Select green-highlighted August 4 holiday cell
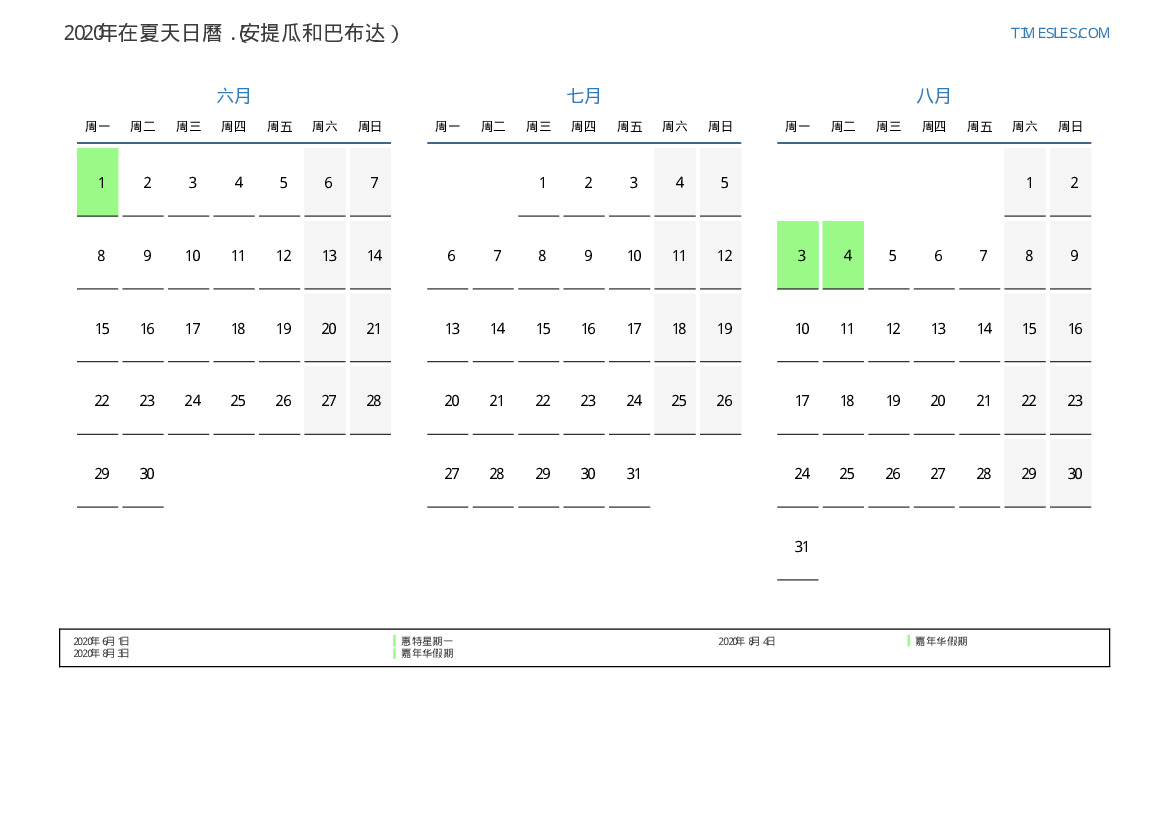Image resolution: width=1169 pixels, height=827 pixels. click(843, 255)
